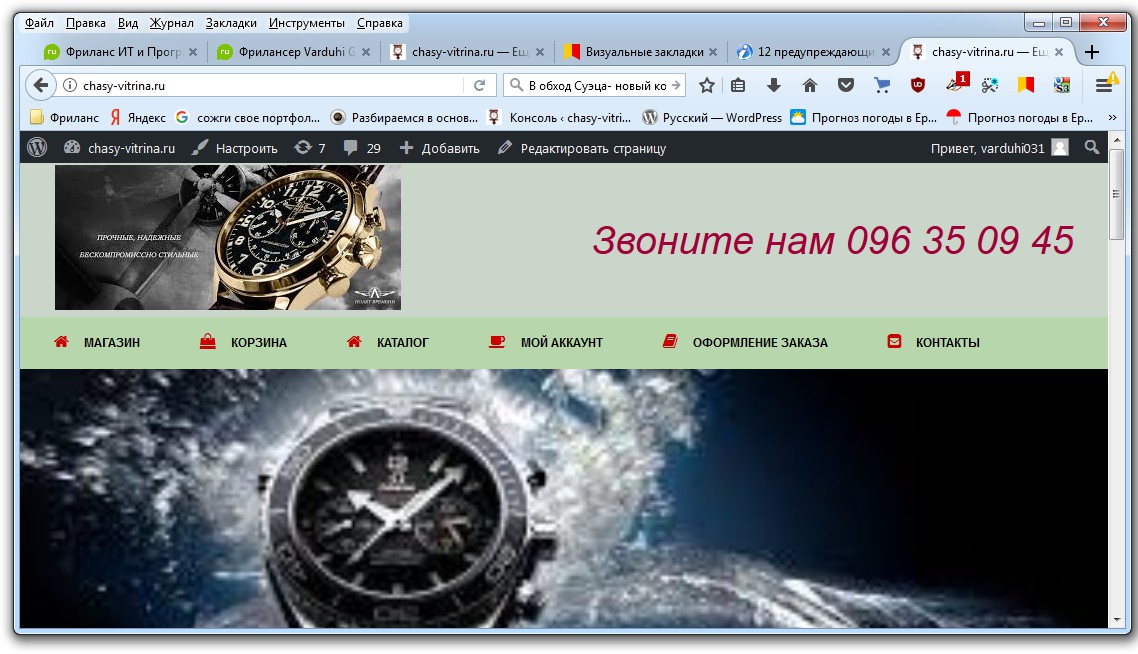Click Добавить in the admin bar
This screenshot has height=654, width=1138.
(440, 148)
